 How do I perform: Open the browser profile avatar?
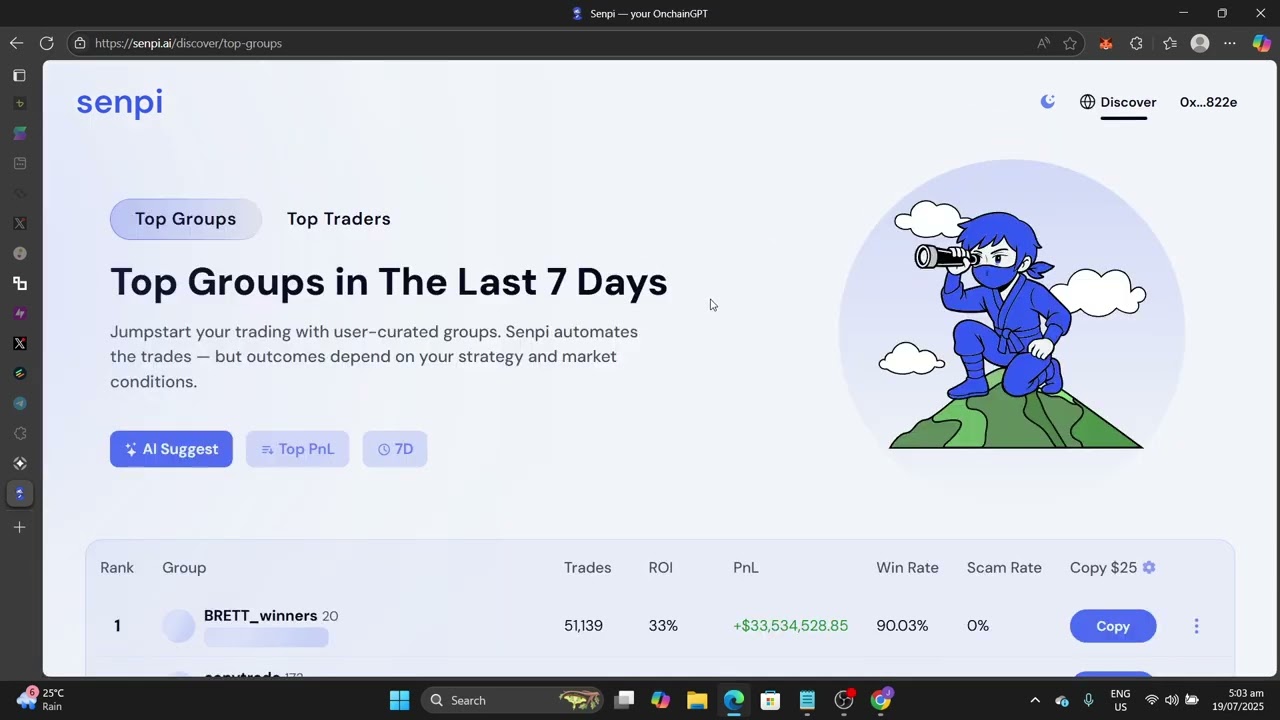pyautogui.click(x=1200, y=43)
